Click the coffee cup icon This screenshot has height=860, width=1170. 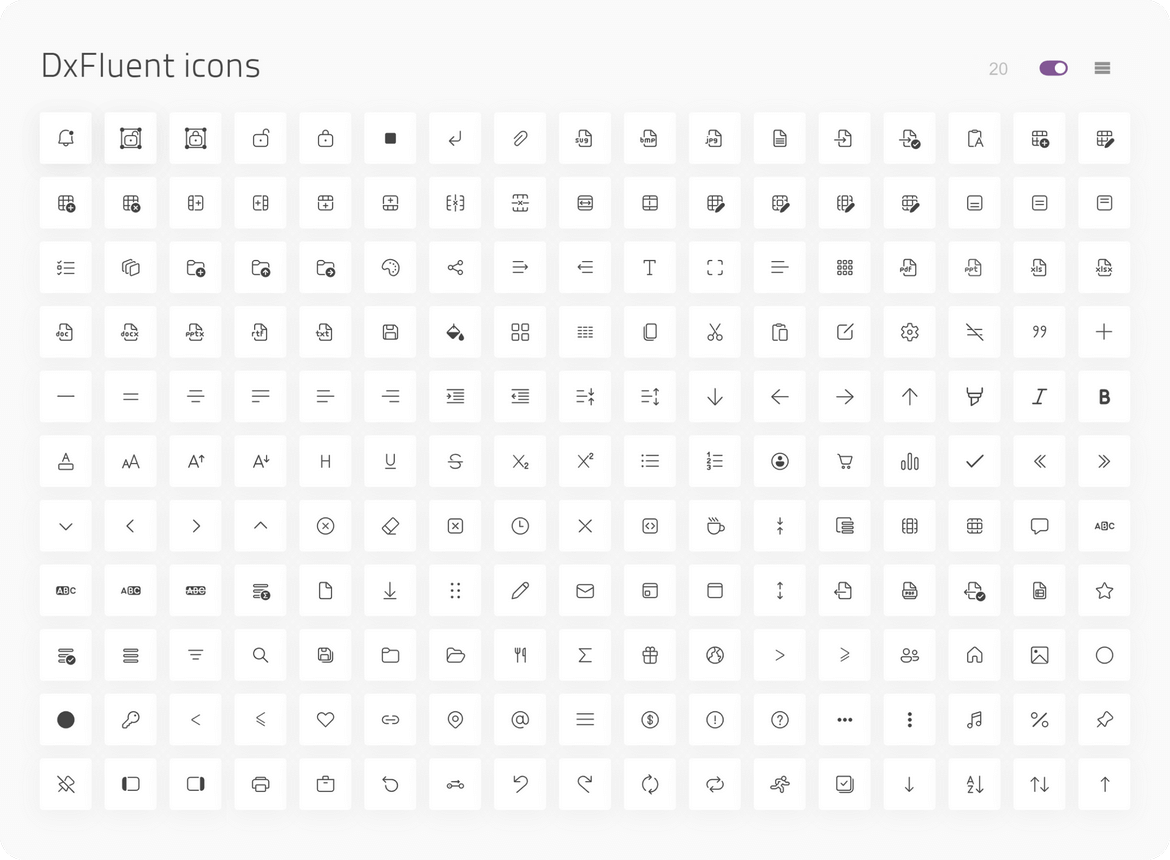tap(714, 526)
